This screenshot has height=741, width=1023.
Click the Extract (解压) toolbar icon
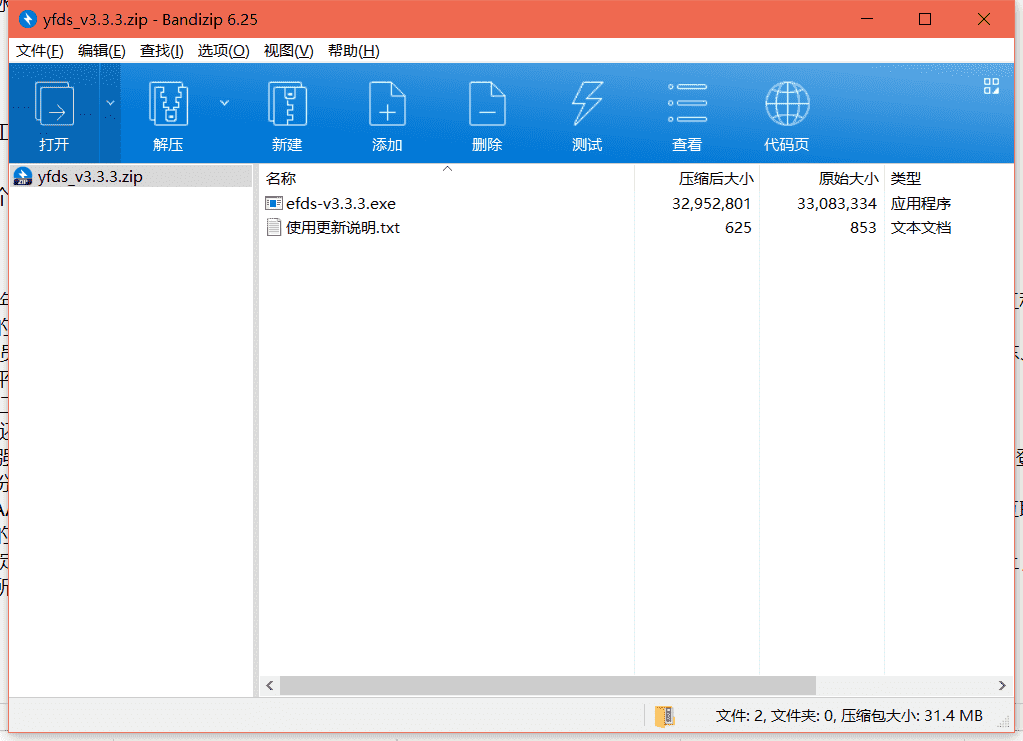click(168, 104)
